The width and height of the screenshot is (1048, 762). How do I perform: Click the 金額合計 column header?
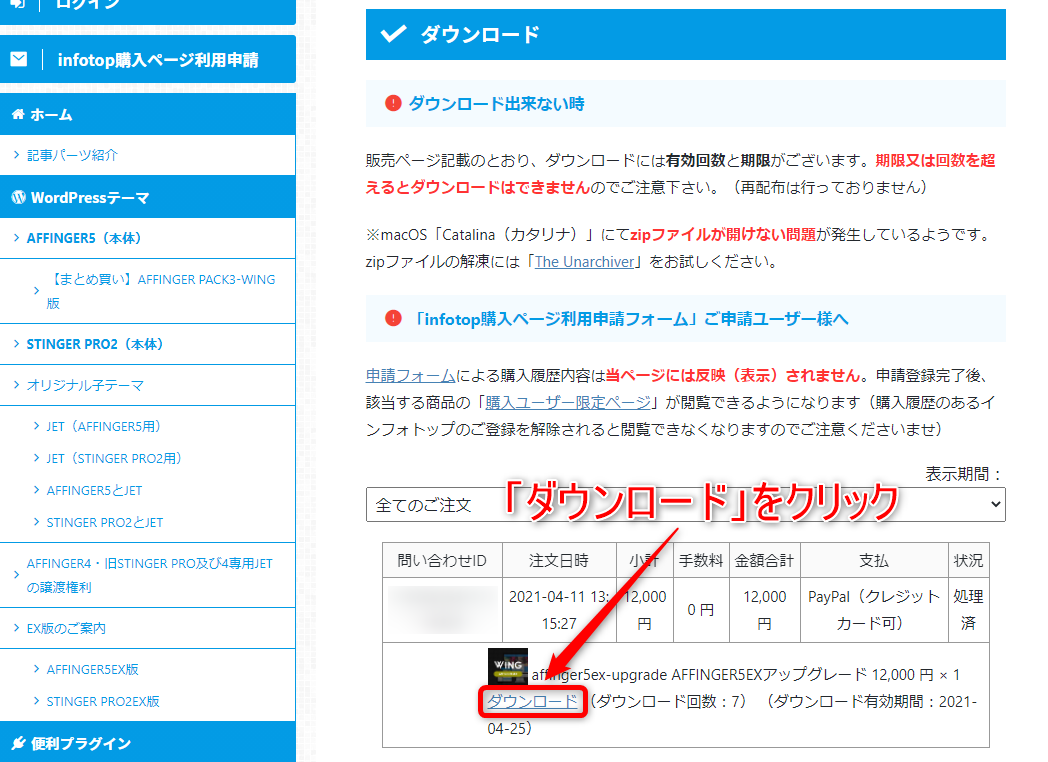click(x=765, y=560)
